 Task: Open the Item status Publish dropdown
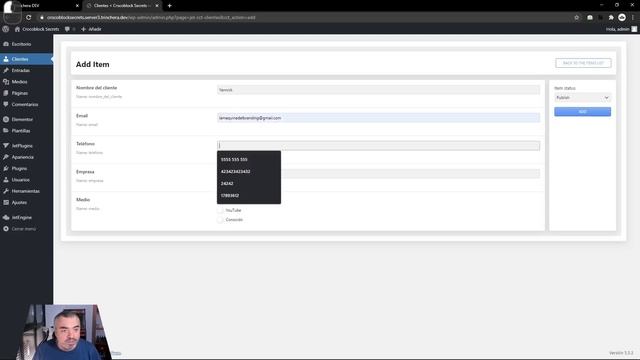click(x=582, y=98)
